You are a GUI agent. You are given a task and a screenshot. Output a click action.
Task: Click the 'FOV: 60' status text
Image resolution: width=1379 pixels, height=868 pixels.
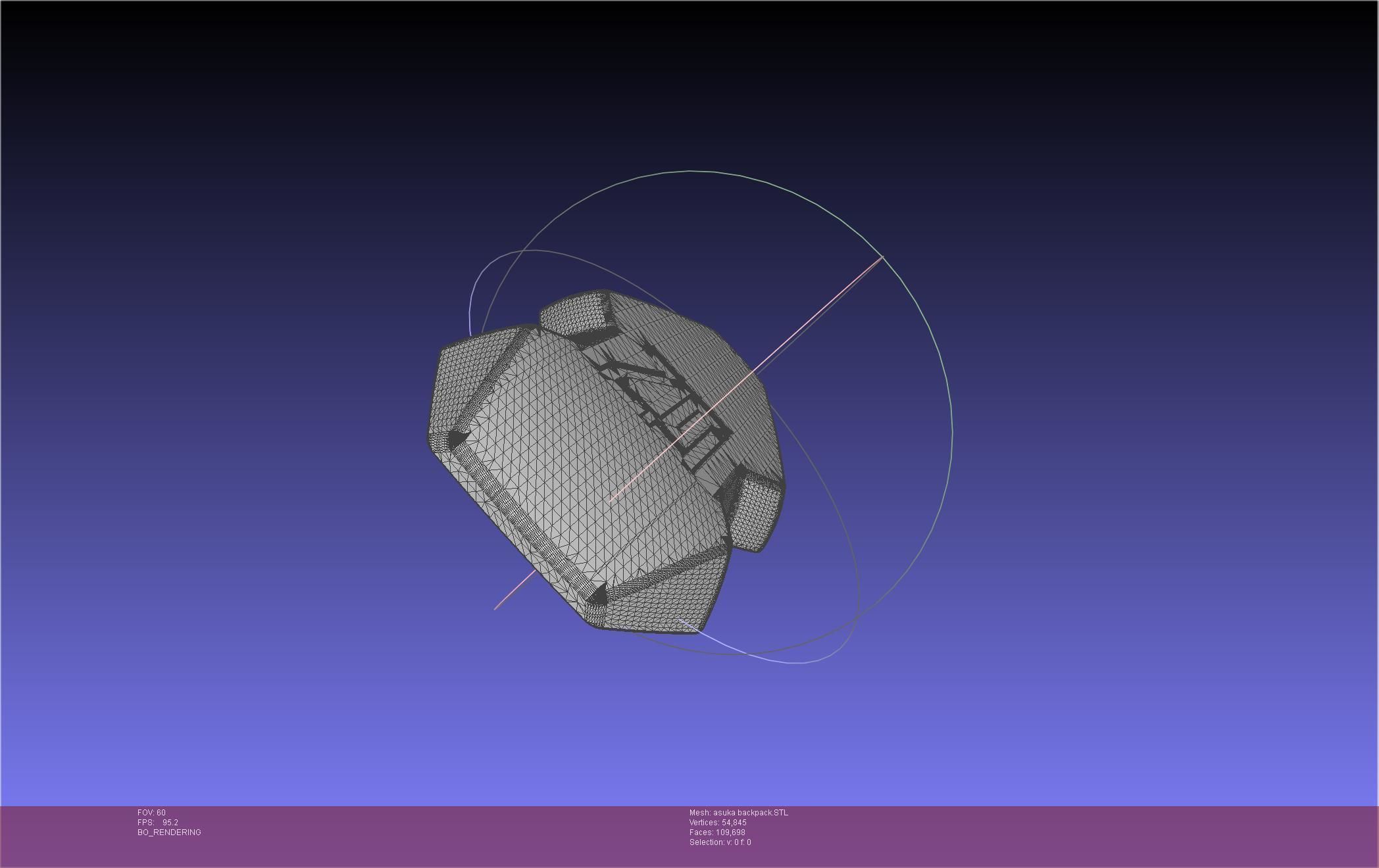coord(151,813)
